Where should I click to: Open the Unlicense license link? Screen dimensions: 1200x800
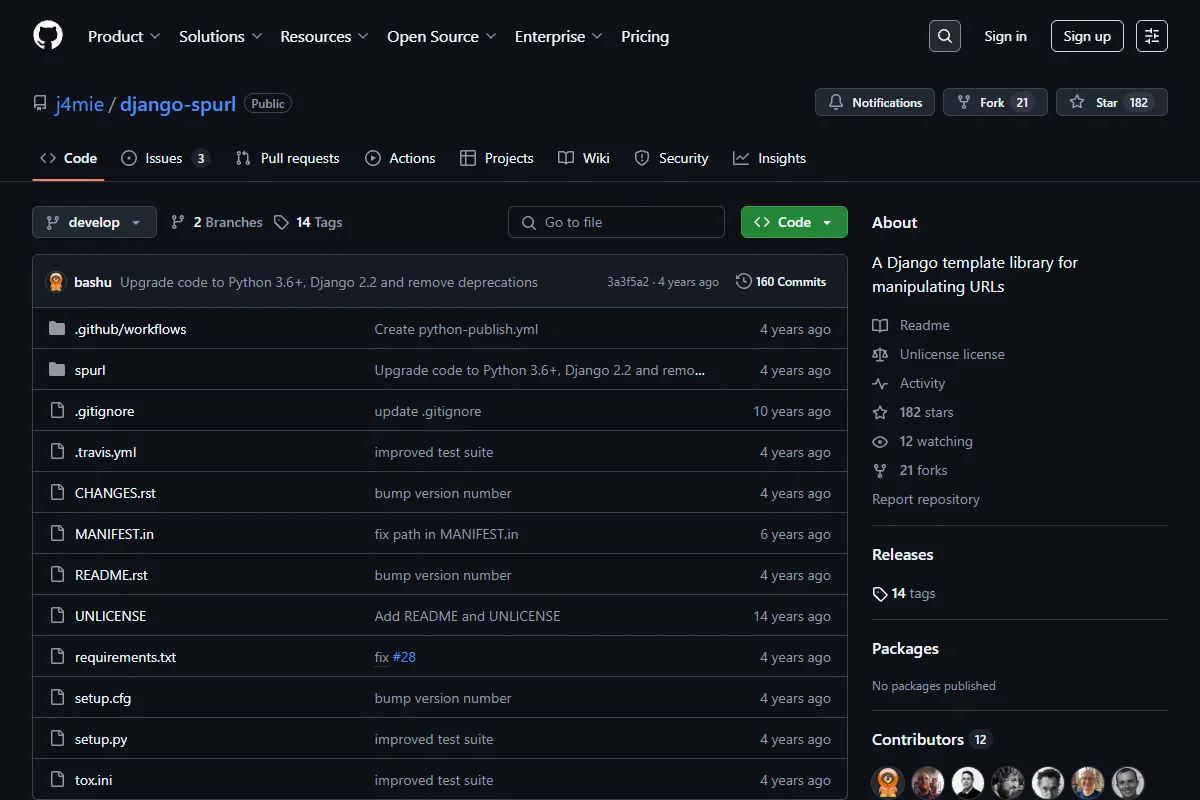point(952,354)
